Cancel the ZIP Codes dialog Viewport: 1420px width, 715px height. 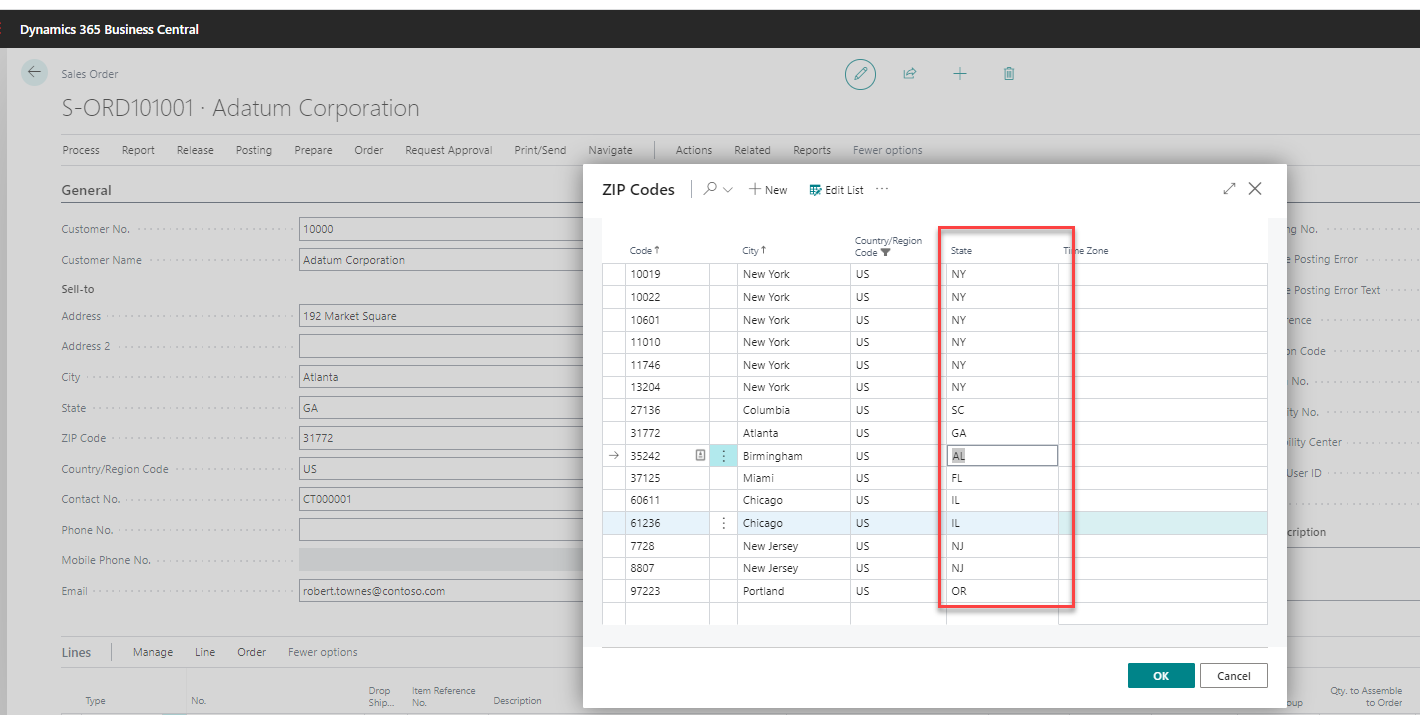click(x=1233, y=676)
